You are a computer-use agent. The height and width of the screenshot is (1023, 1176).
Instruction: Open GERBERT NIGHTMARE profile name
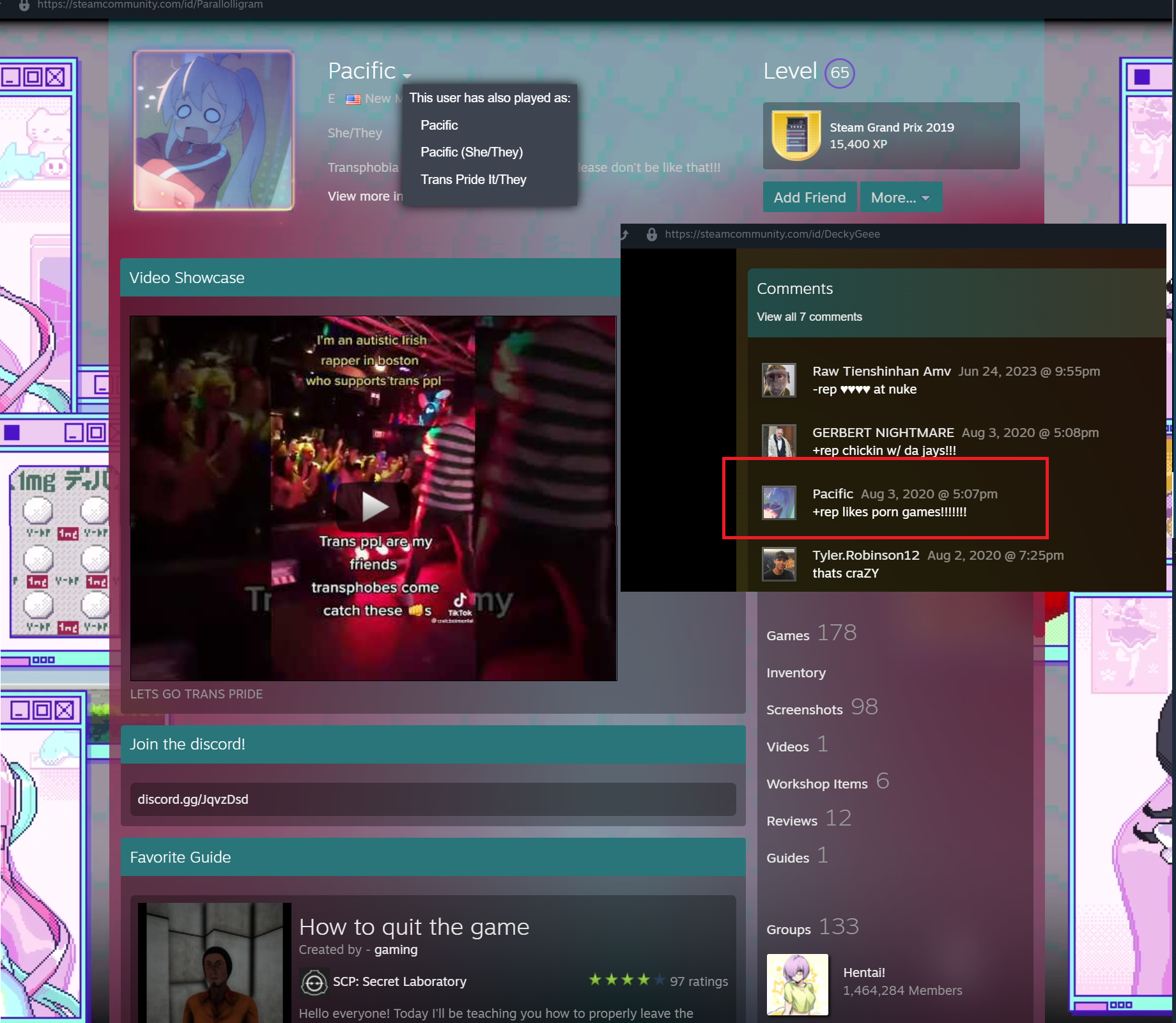(883, 433)
